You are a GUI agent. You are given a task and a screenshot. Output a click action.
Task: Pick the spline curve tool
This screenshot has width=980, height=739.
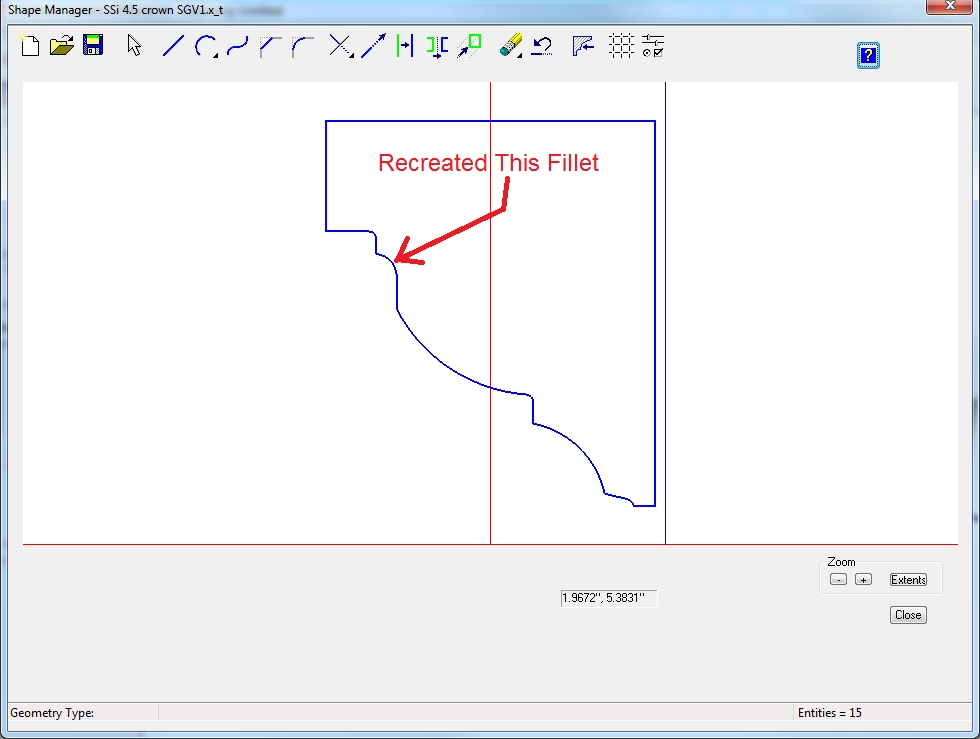pos(237,45)
